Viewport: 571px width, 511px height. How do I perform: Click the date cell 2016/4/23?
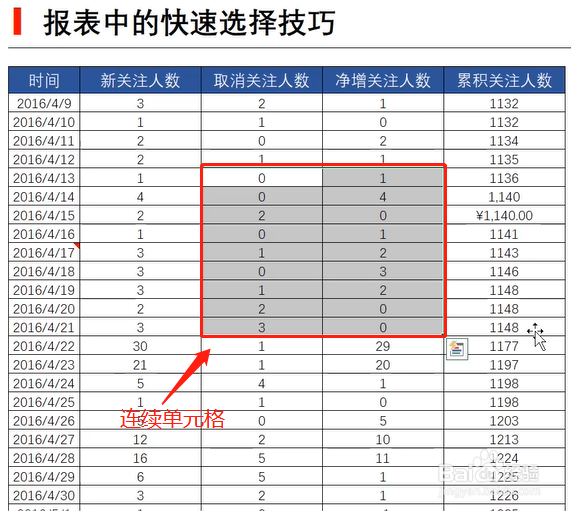[44, 365]
